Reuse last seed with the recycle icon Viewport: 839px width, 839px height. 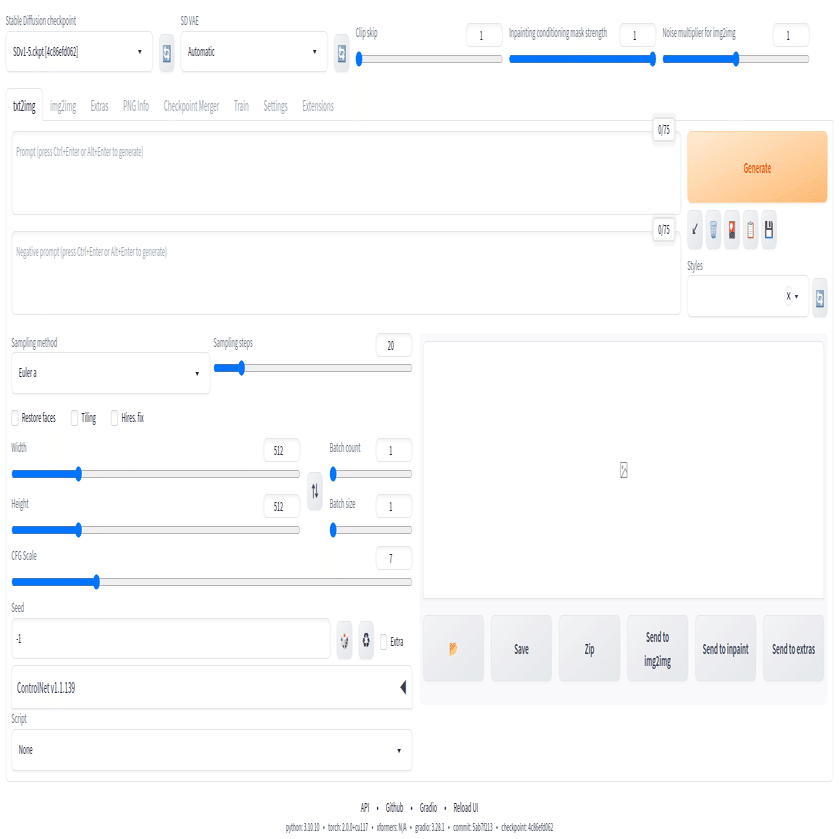(366, 640)
